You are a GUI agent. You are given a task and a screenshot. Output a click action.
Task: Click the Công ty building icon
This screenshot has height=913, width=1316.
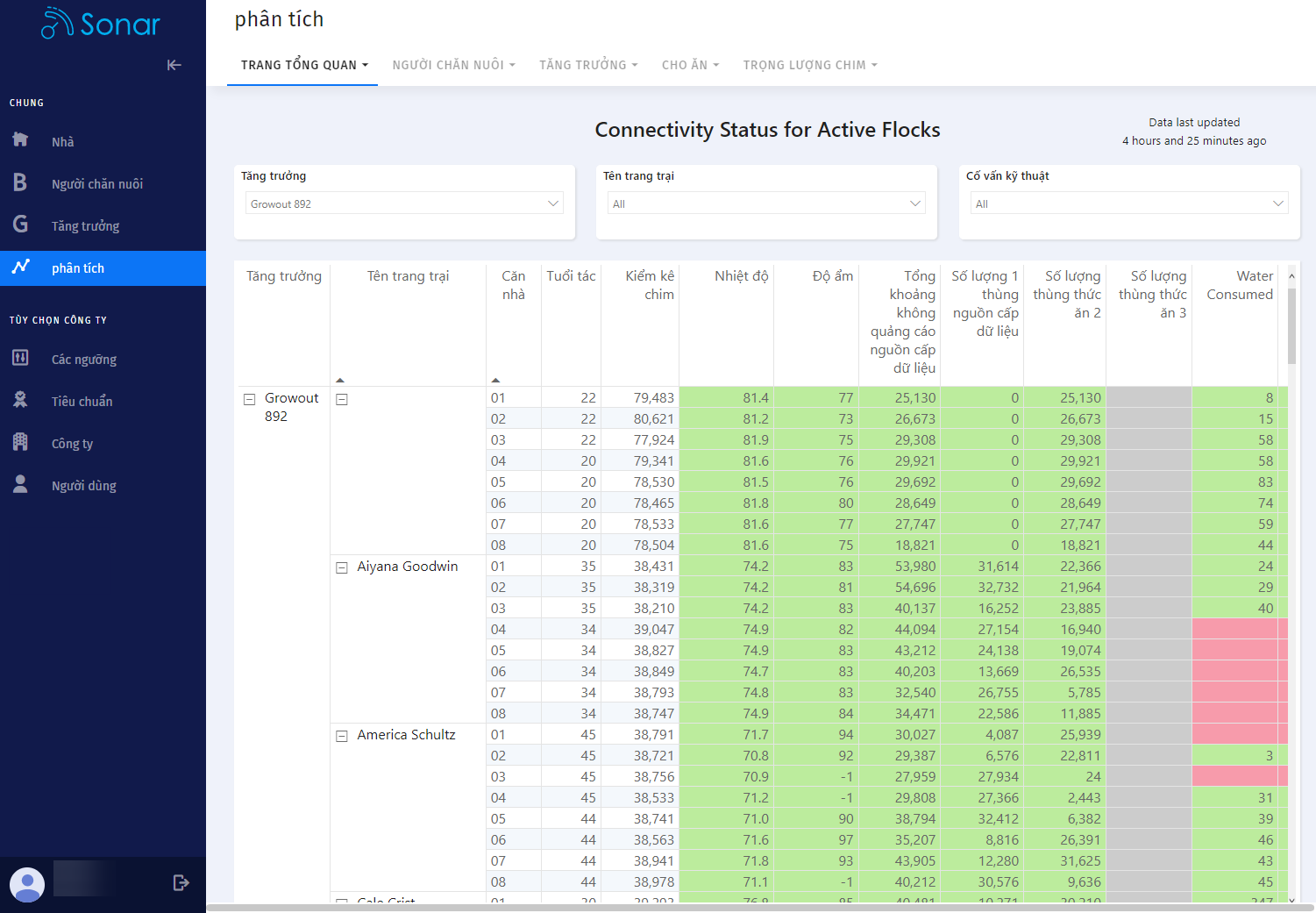(x=20, y=442)
